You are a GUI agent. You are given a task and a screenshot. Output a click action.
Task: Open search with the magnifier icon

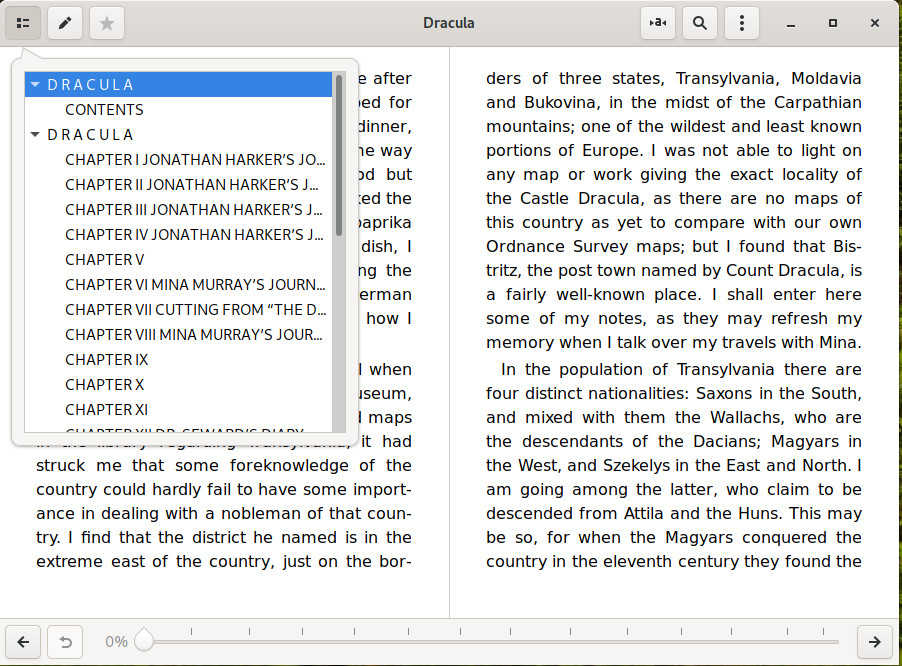[x=699, y=22]
